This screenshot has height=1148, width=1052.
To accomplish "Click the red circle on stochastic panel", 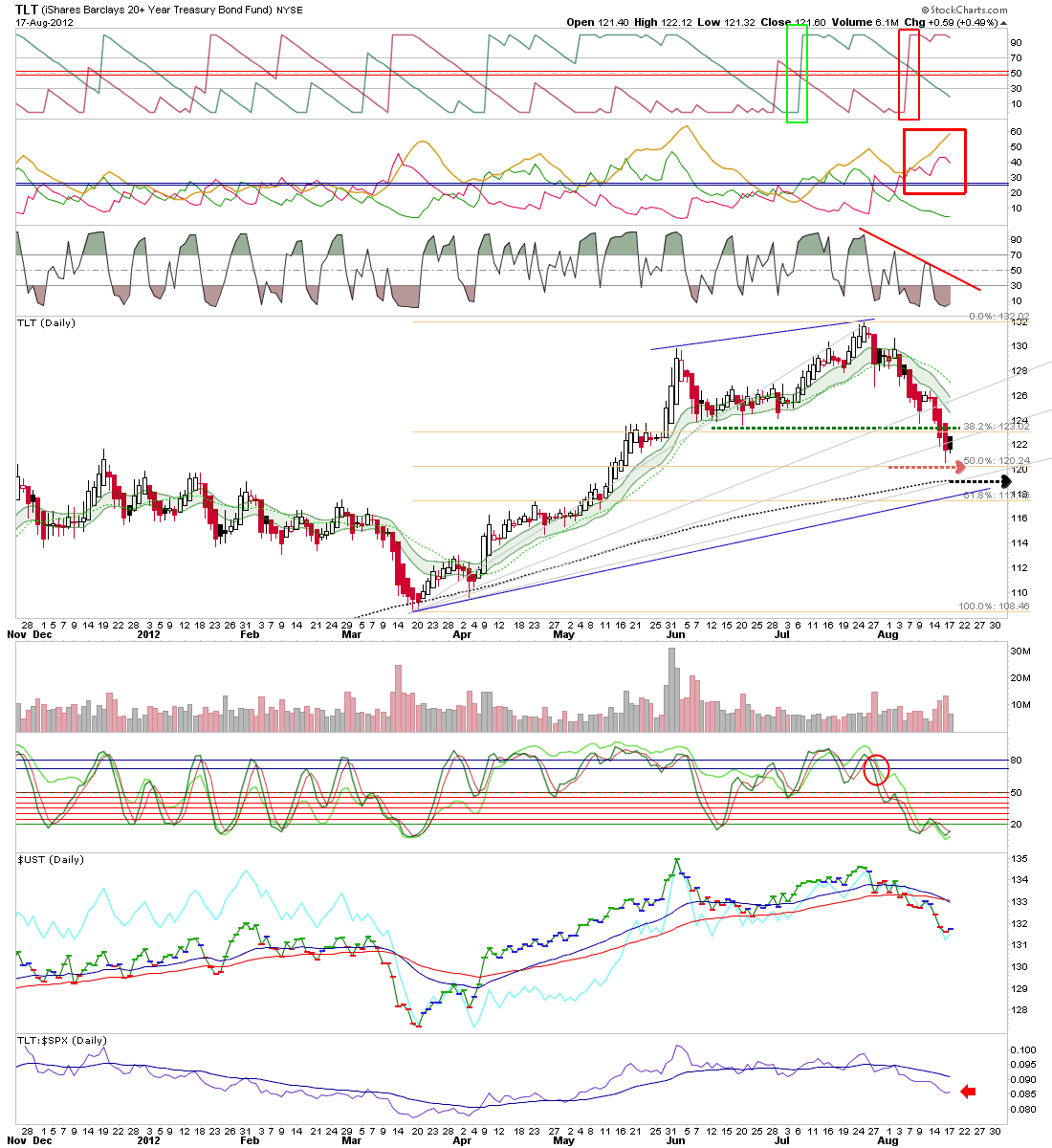I will click(876, 769).
